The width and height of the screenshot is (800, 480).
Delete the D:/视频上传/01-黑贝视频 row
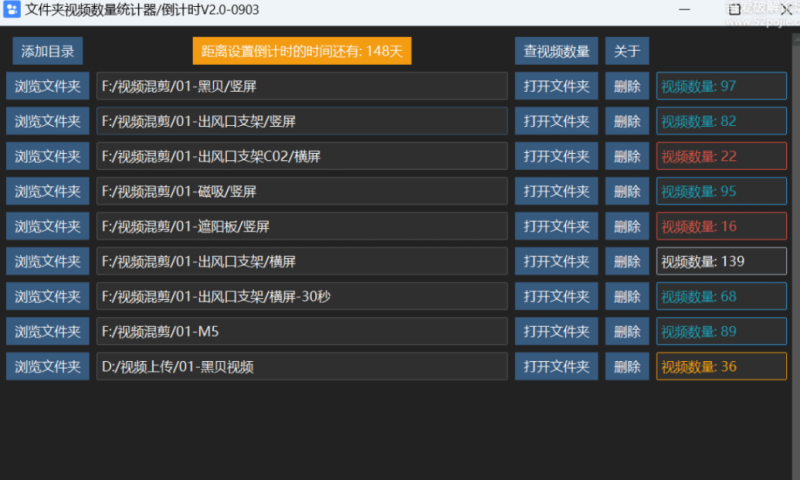click(627, 366)
